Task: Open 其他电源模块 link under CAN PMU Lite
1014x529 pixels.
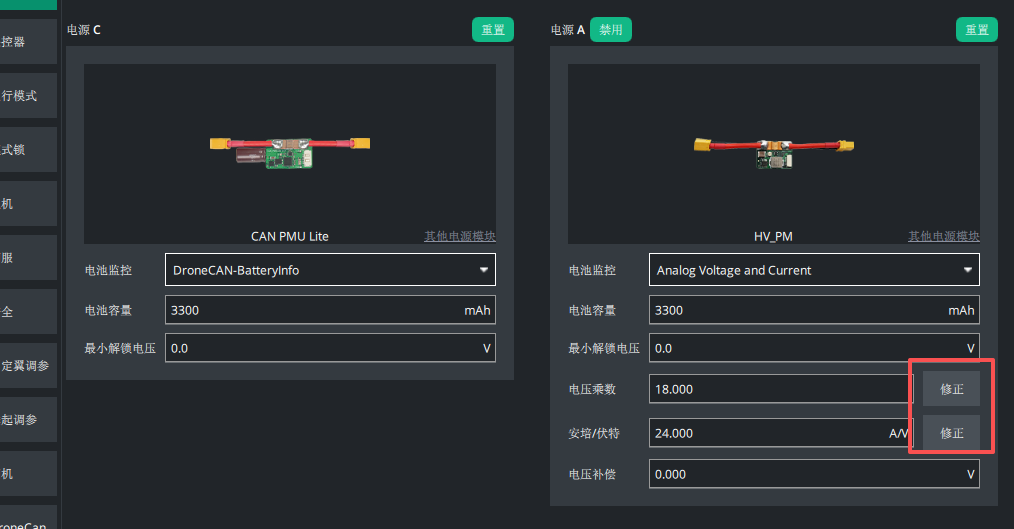Action: coord(460,236)
